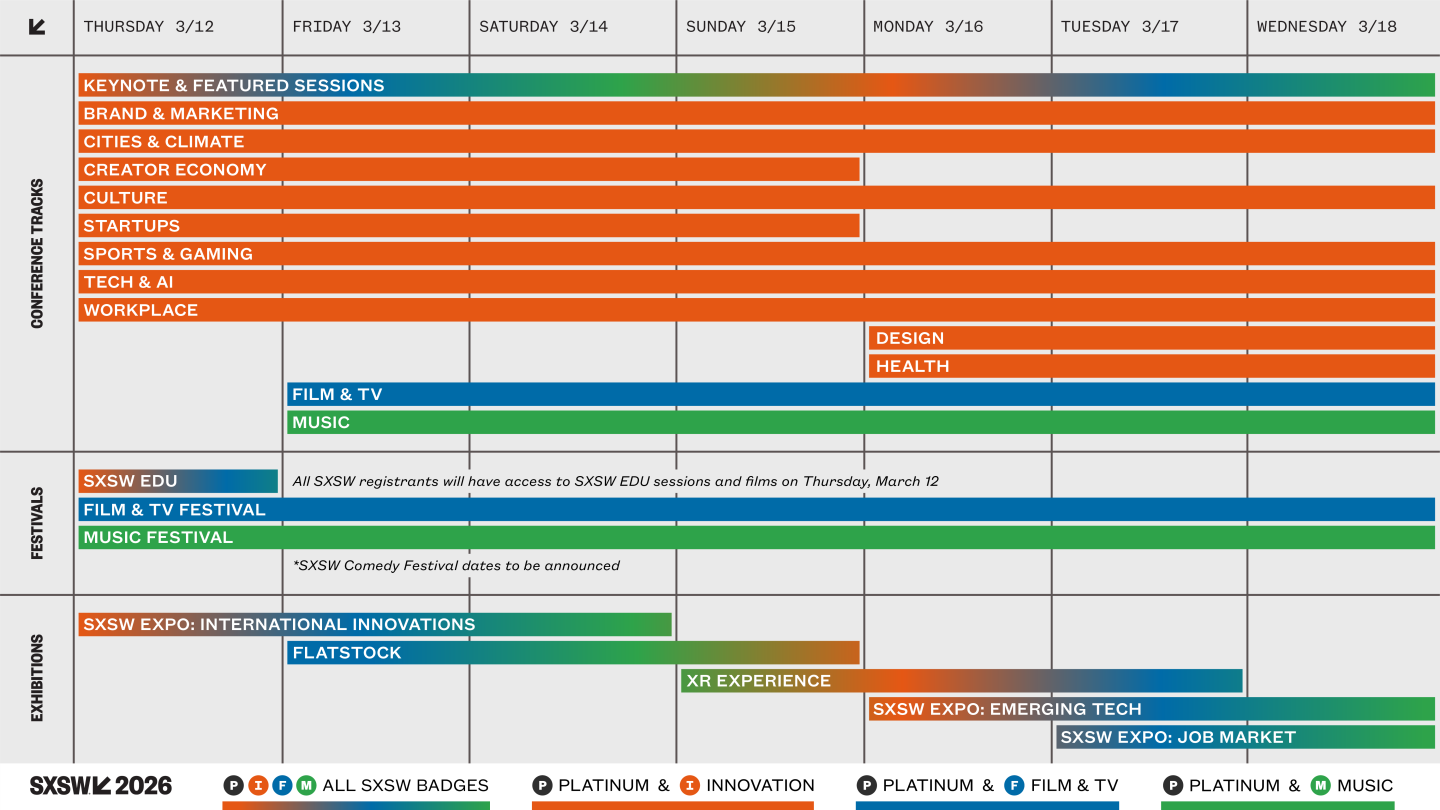Click the SXSW Comedy Festival dates note
1440x810 pixels.
[456, 565]
